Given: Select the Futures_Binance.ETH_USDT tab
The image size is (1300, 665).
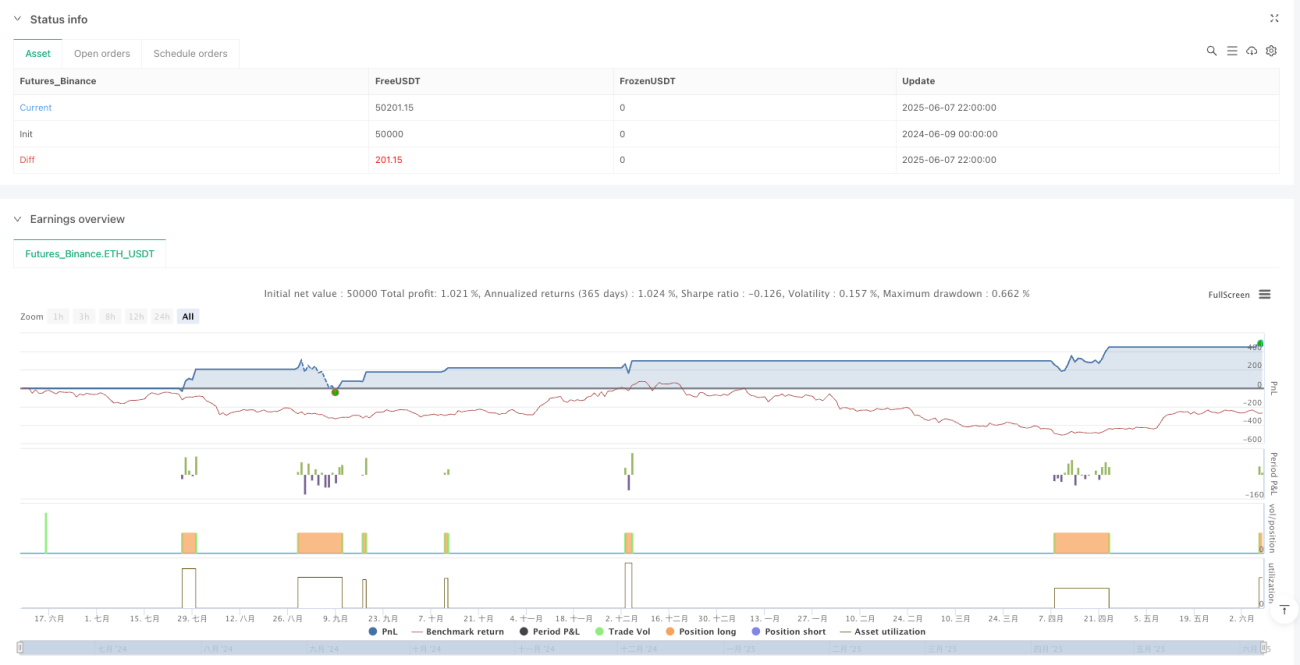Looking at the screenshot, I should pos(90,254).
